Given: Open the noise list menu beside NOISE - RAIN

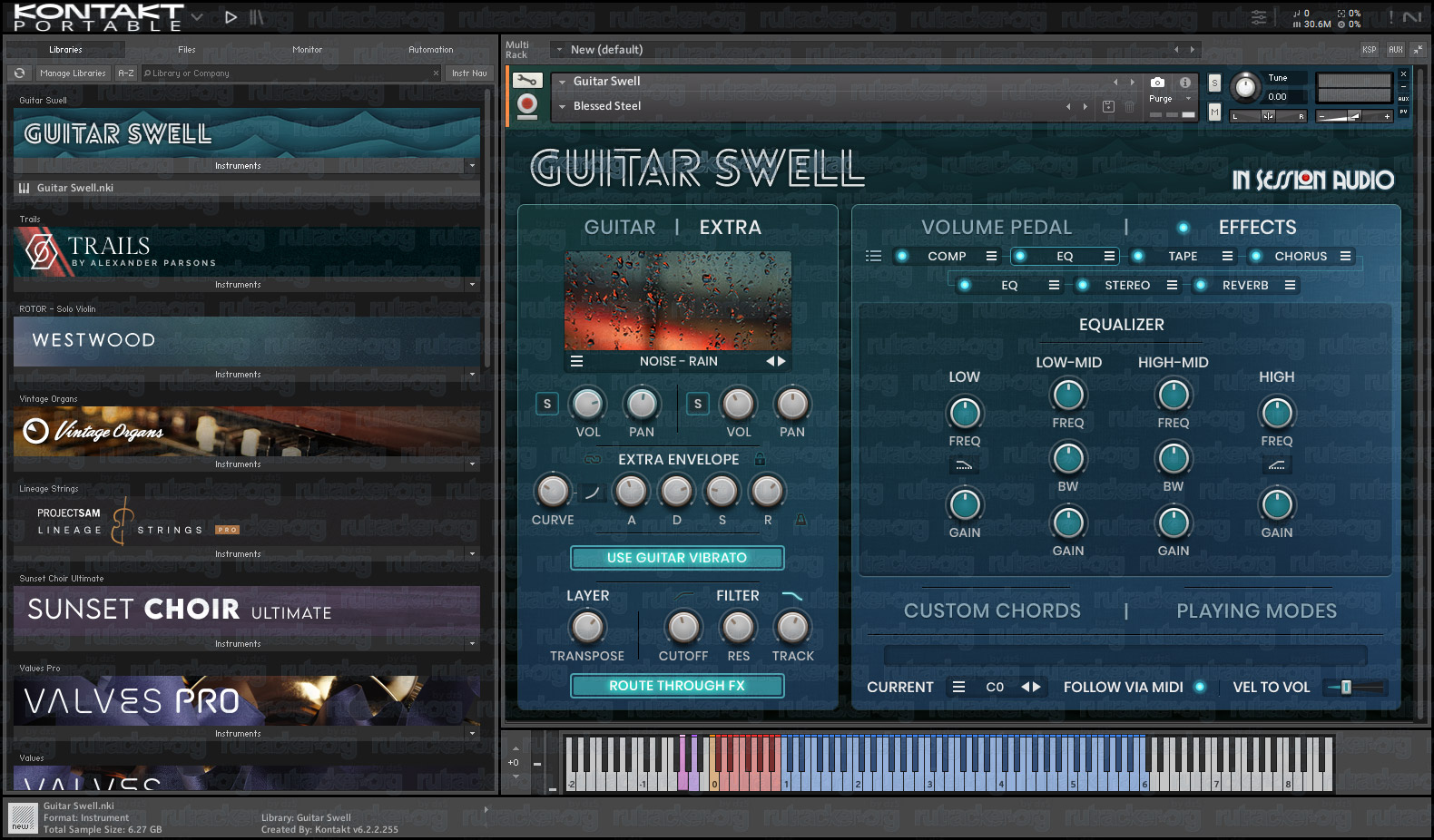Looking at the screenshot, I should 576,361.
